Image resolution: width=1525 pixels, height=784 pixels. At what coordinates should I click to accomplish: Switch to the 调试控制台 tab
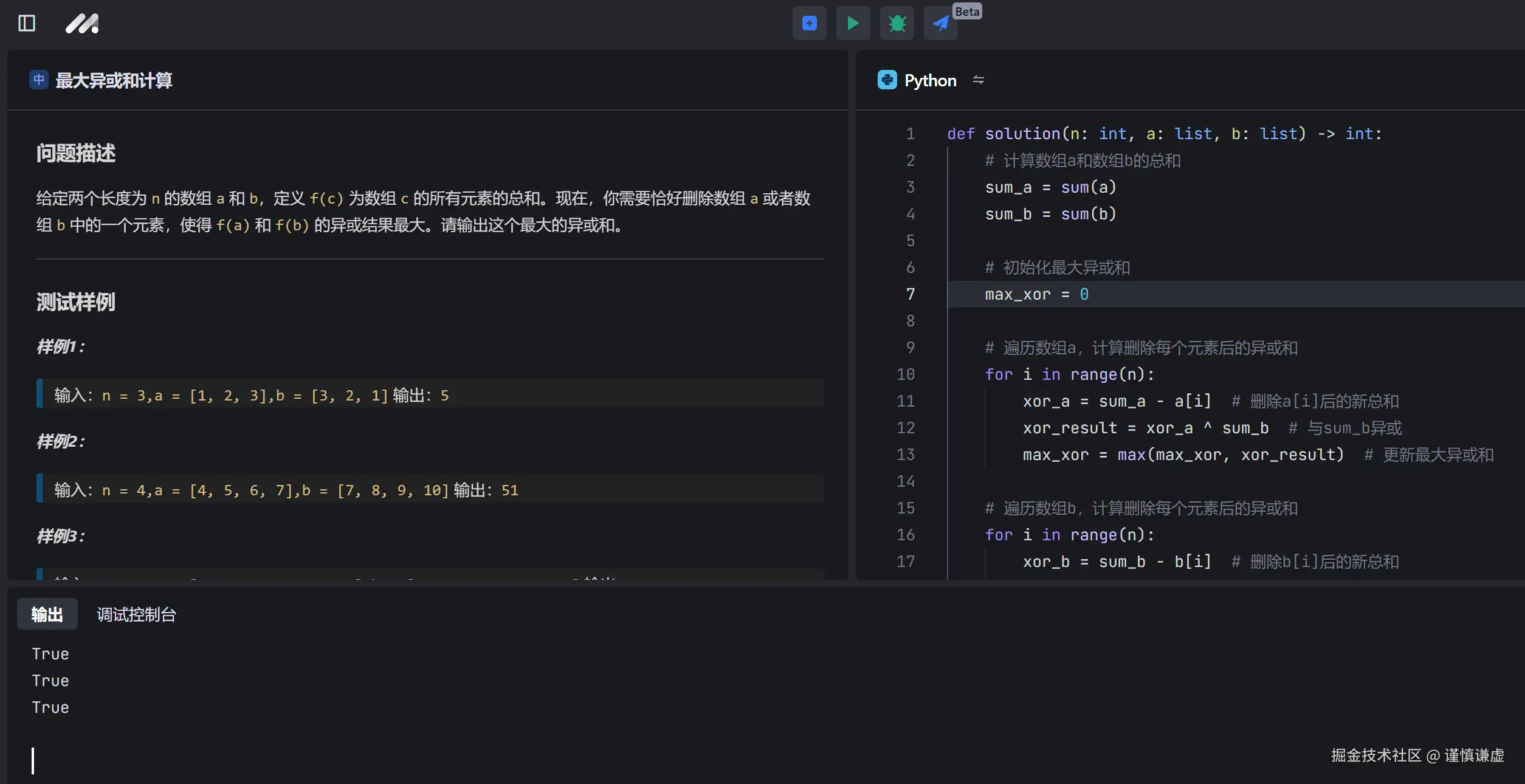tap(136, 614)
